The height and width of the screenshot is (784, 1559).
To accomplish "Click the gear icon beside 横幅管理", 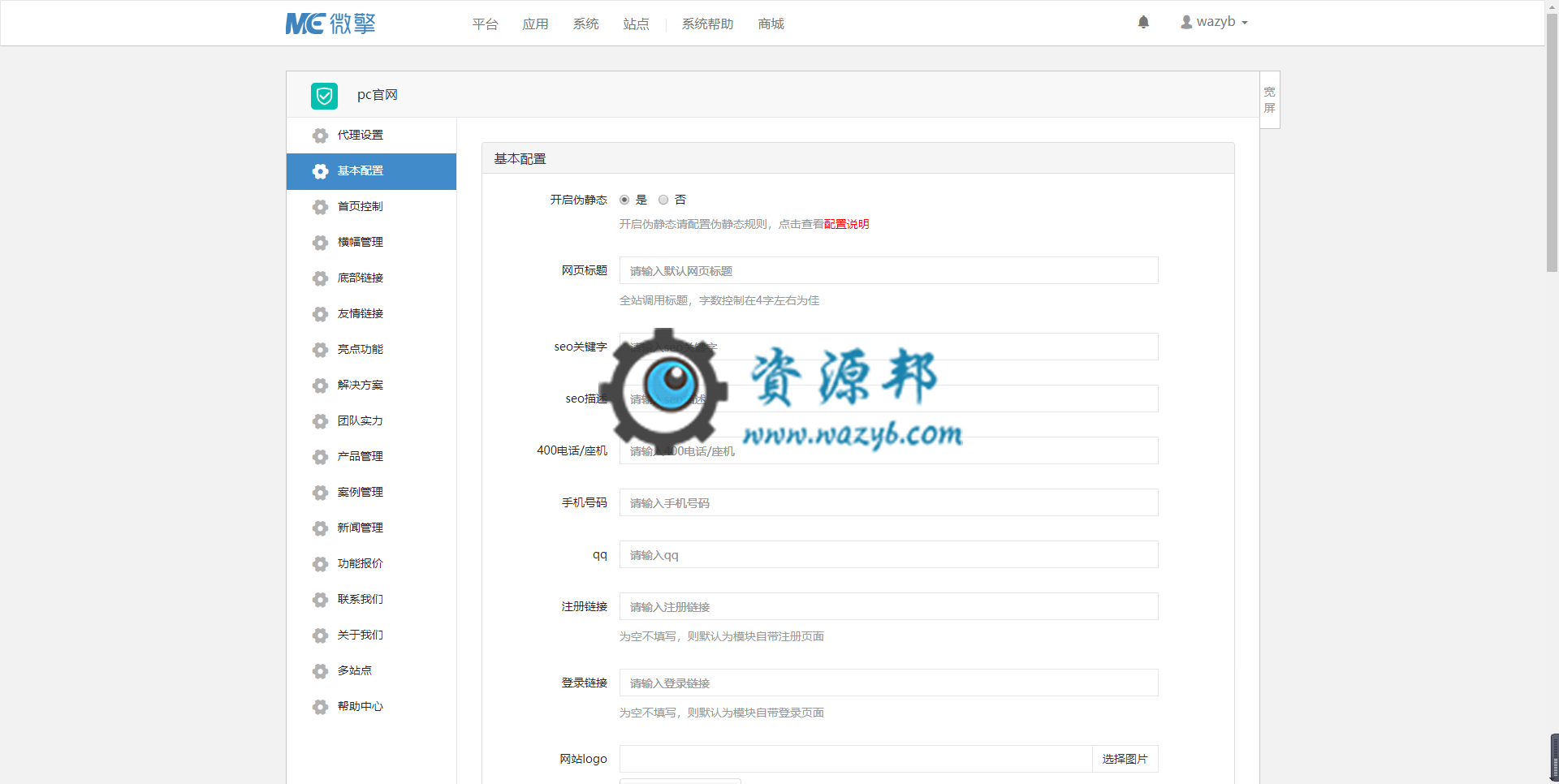I will pyautogui.click(x=321, y=243).
